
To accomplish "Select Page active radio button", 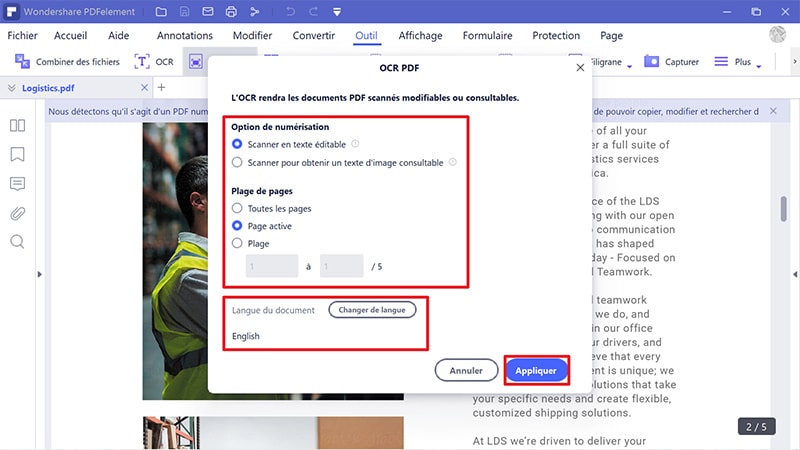I will pos(237,226).
